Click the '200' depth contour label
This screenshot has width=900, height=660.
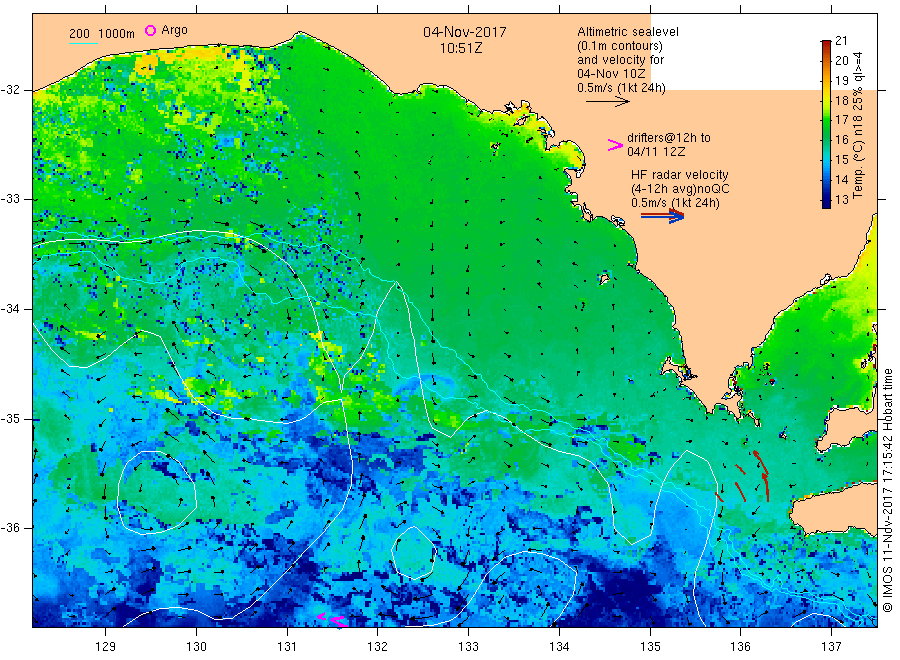point(79,34)
